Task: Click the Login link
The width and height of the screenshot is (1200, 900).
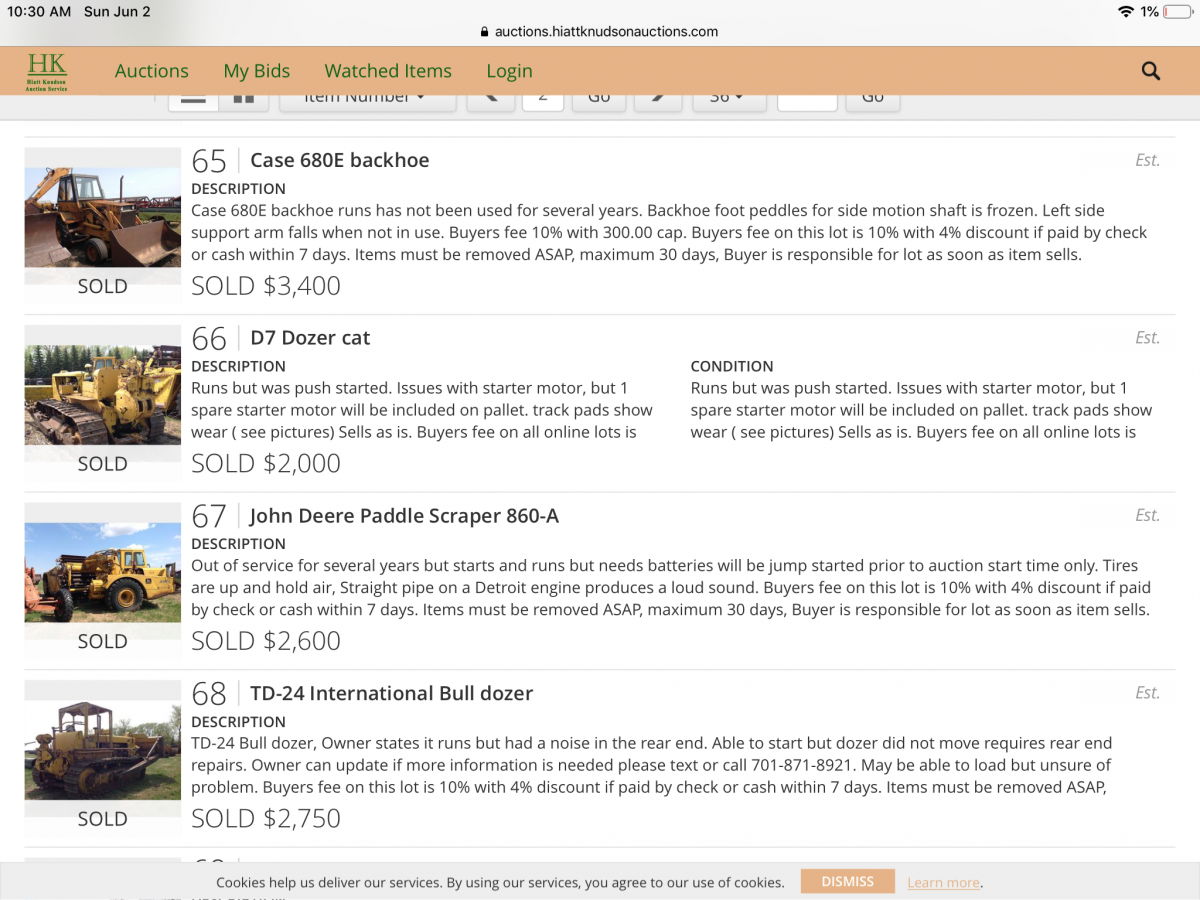Action: pyautogui.click(x=509, y=71)
